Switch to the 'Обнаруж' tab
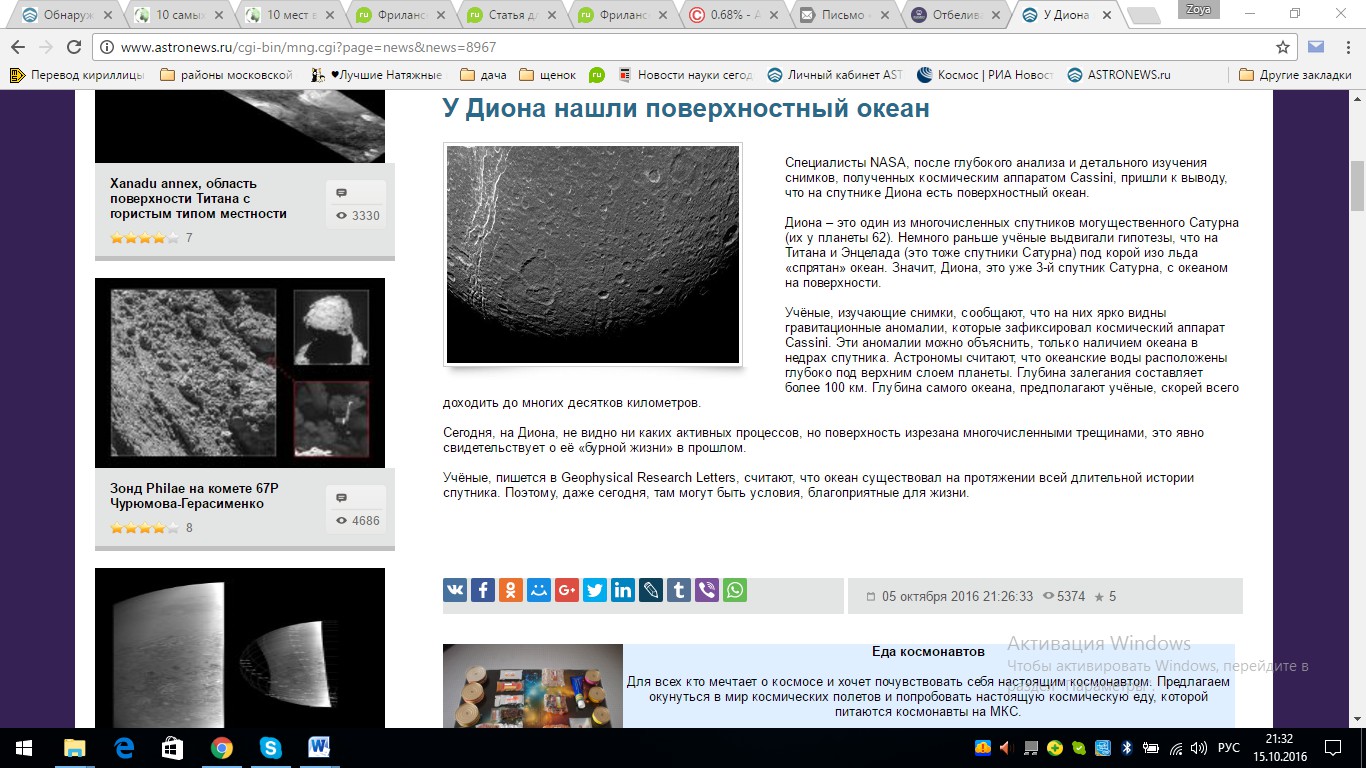Screen dimensions: 1366x768 click(x=65, y=15)
